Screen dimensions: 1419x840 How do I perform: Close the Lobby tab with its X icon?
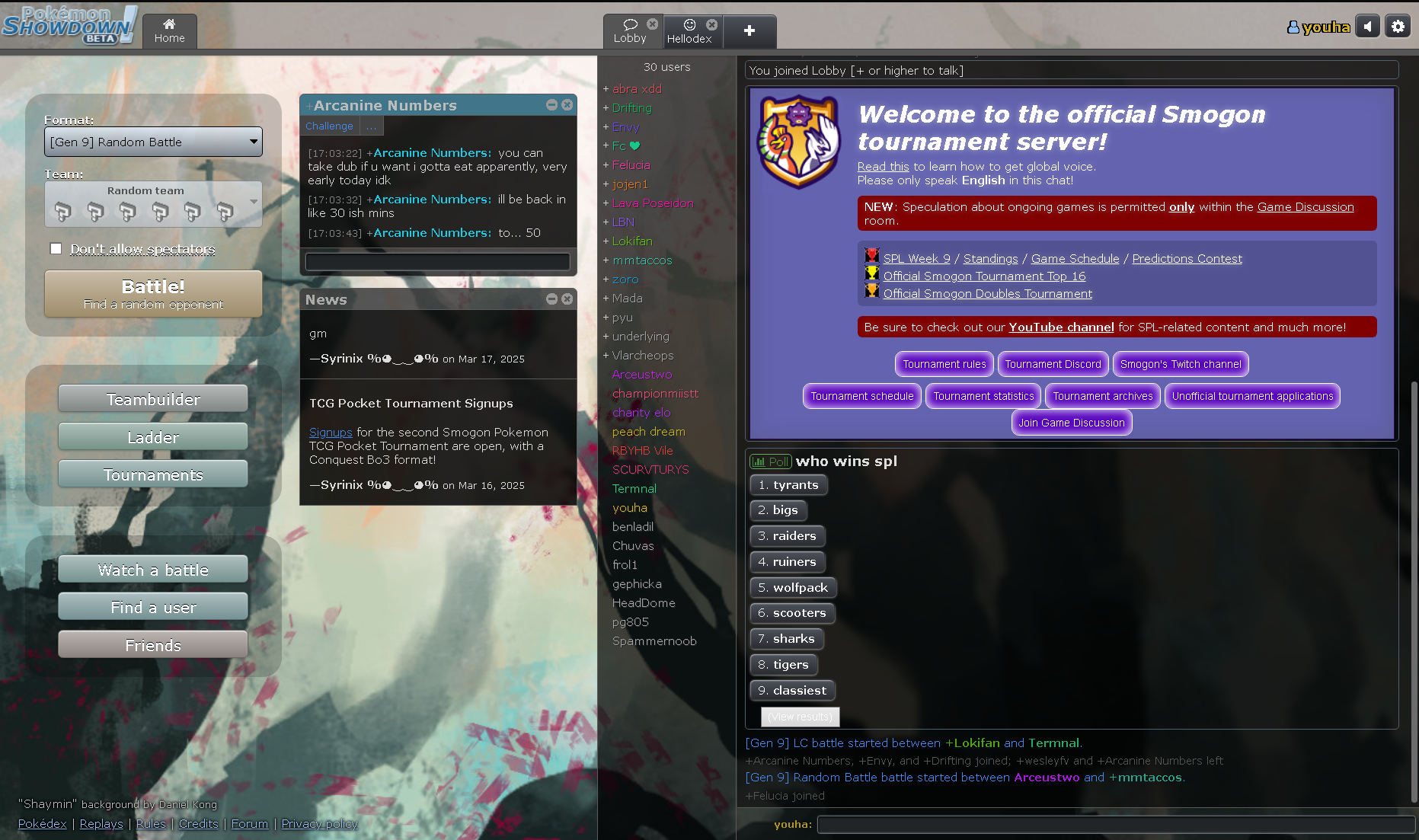(x=652, y=24)
